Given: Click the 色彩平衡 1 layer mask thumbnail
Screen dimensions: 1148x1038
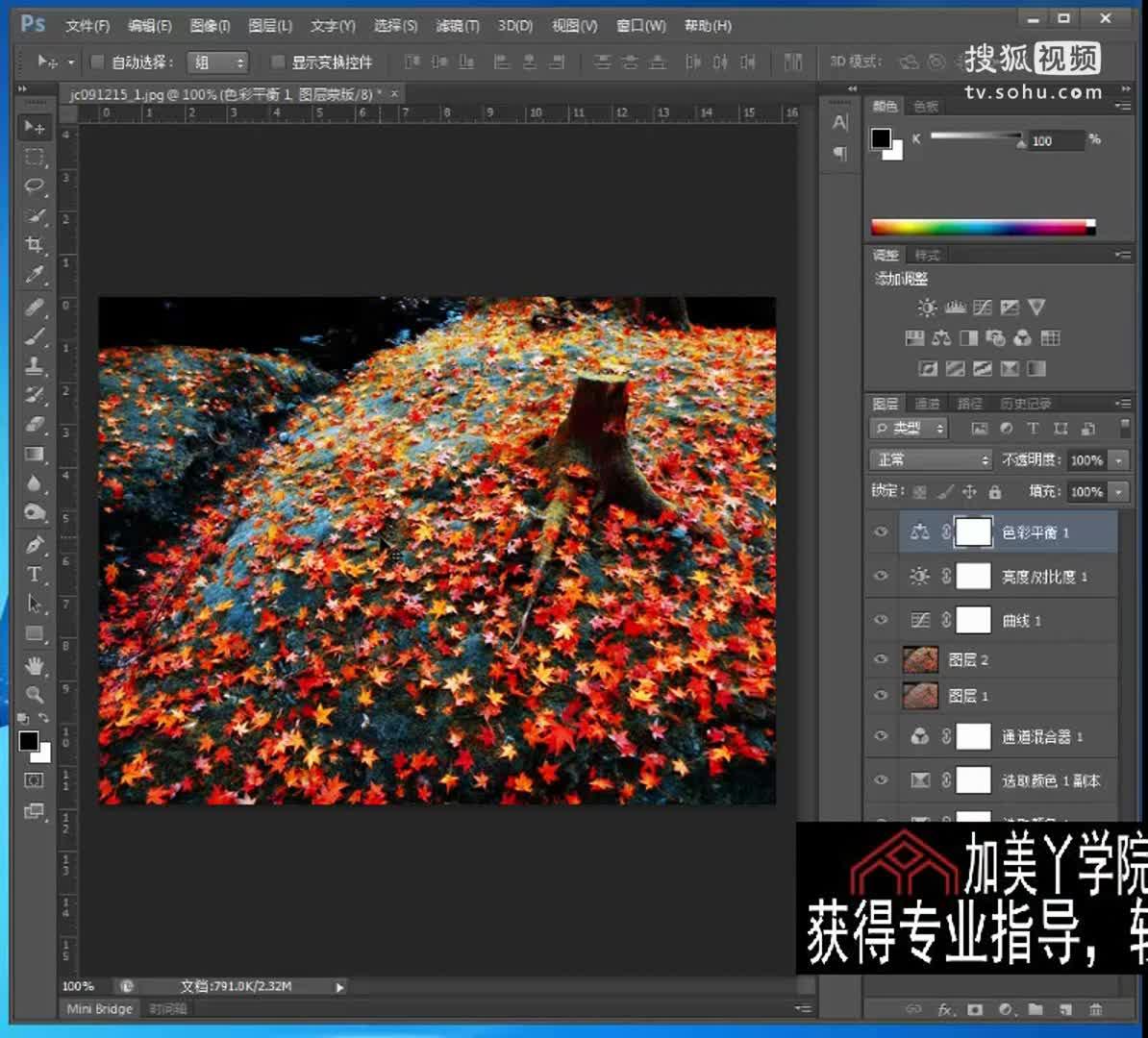Looking at the screenshot, I should pyautogui.click(x=972, y=532).
